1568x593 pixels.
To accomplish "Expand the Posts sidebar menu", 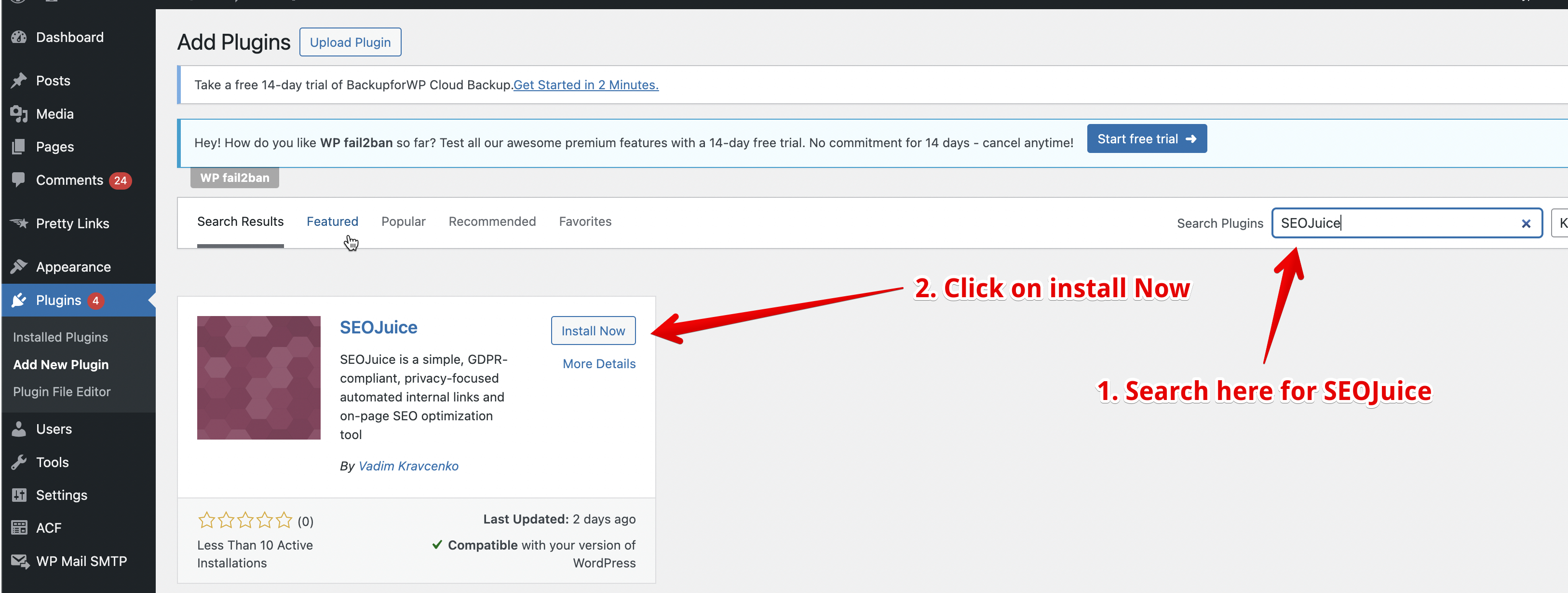I will 53,80.
